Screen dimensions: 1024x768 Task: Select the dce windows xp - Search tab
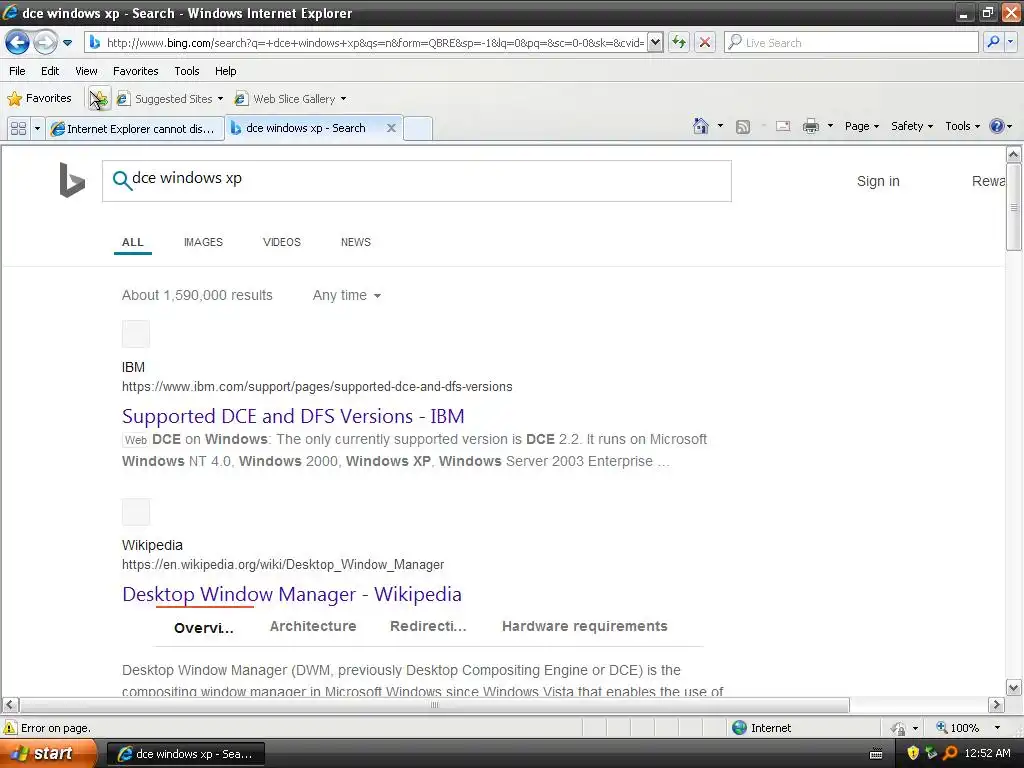(x=306, y=128)
